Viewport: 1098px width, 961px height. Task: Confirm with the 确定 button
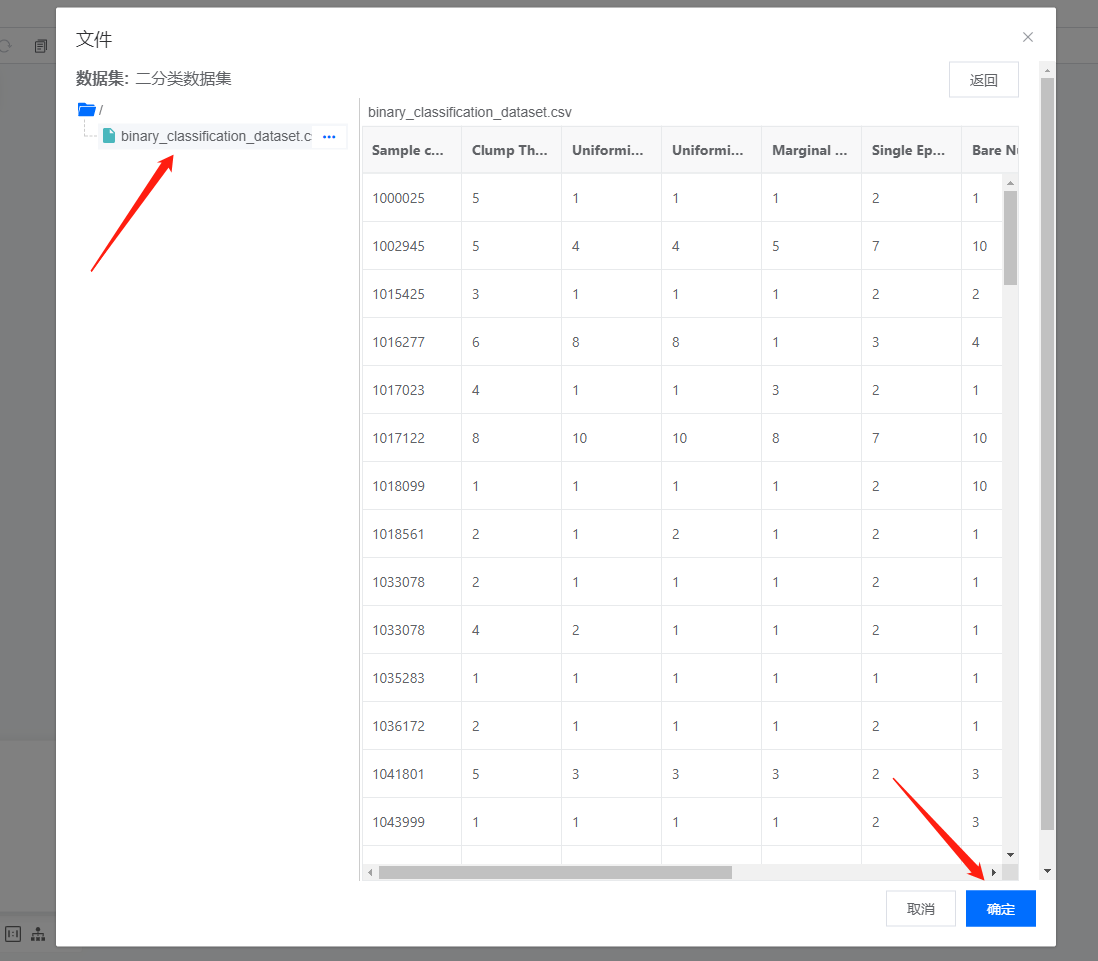click(1000, 908)
